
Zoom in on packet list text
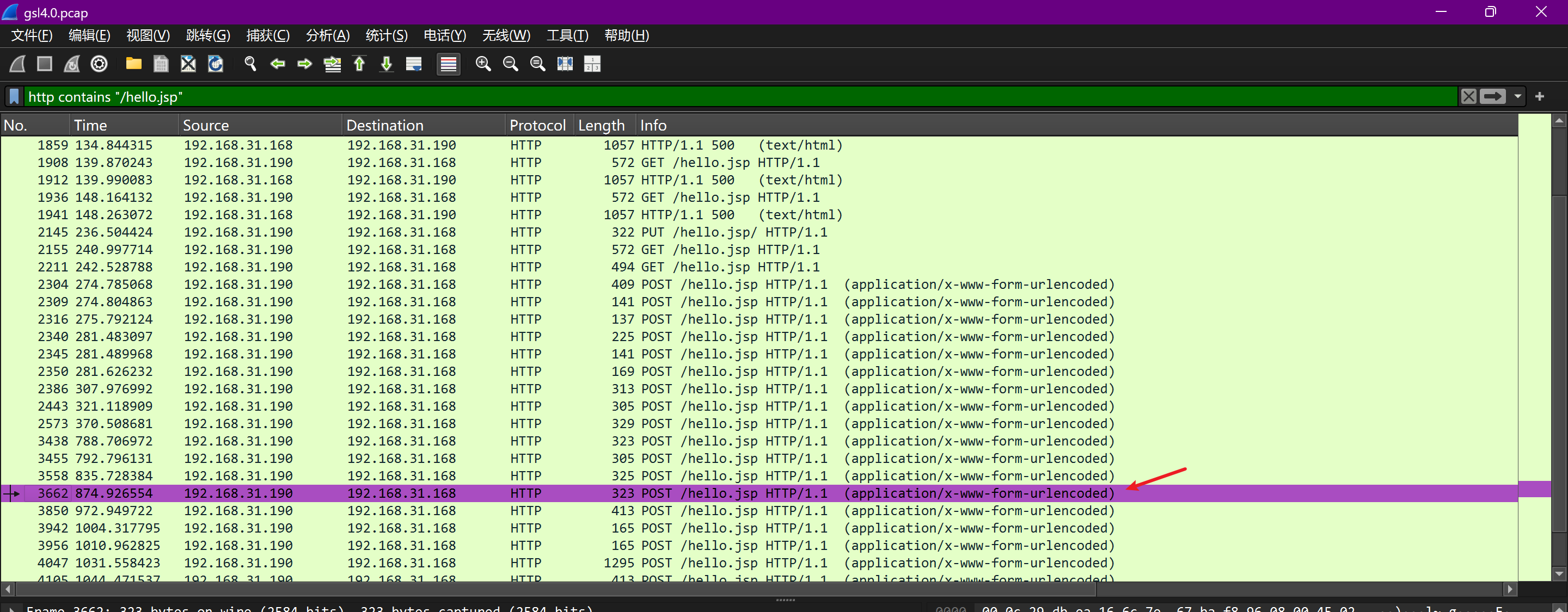point(483,64)
